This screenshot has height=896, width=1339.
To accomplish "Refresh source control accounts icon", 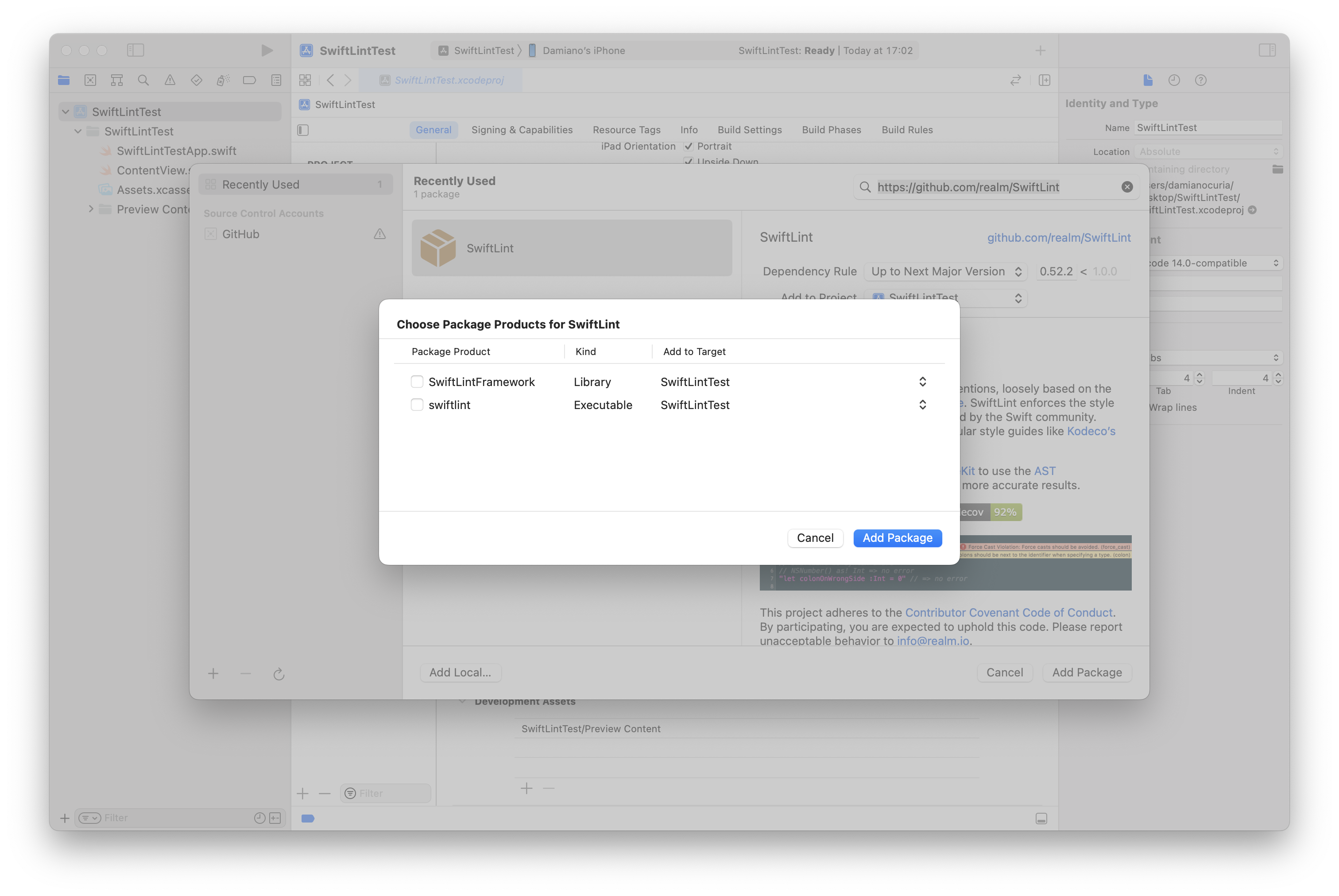I will [x=279, y=674].
